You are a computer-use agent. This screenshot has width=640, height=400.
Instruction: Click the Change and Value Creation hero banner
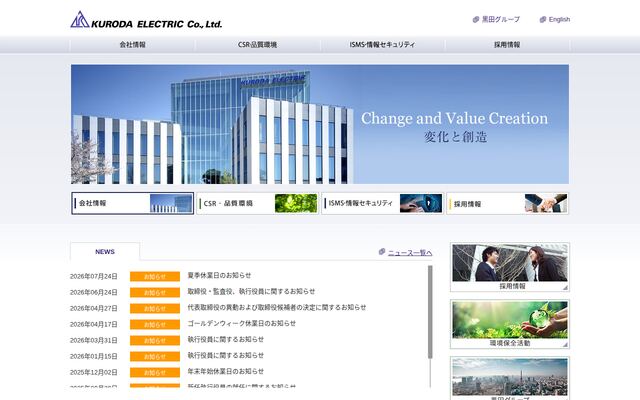pos(320,124)
